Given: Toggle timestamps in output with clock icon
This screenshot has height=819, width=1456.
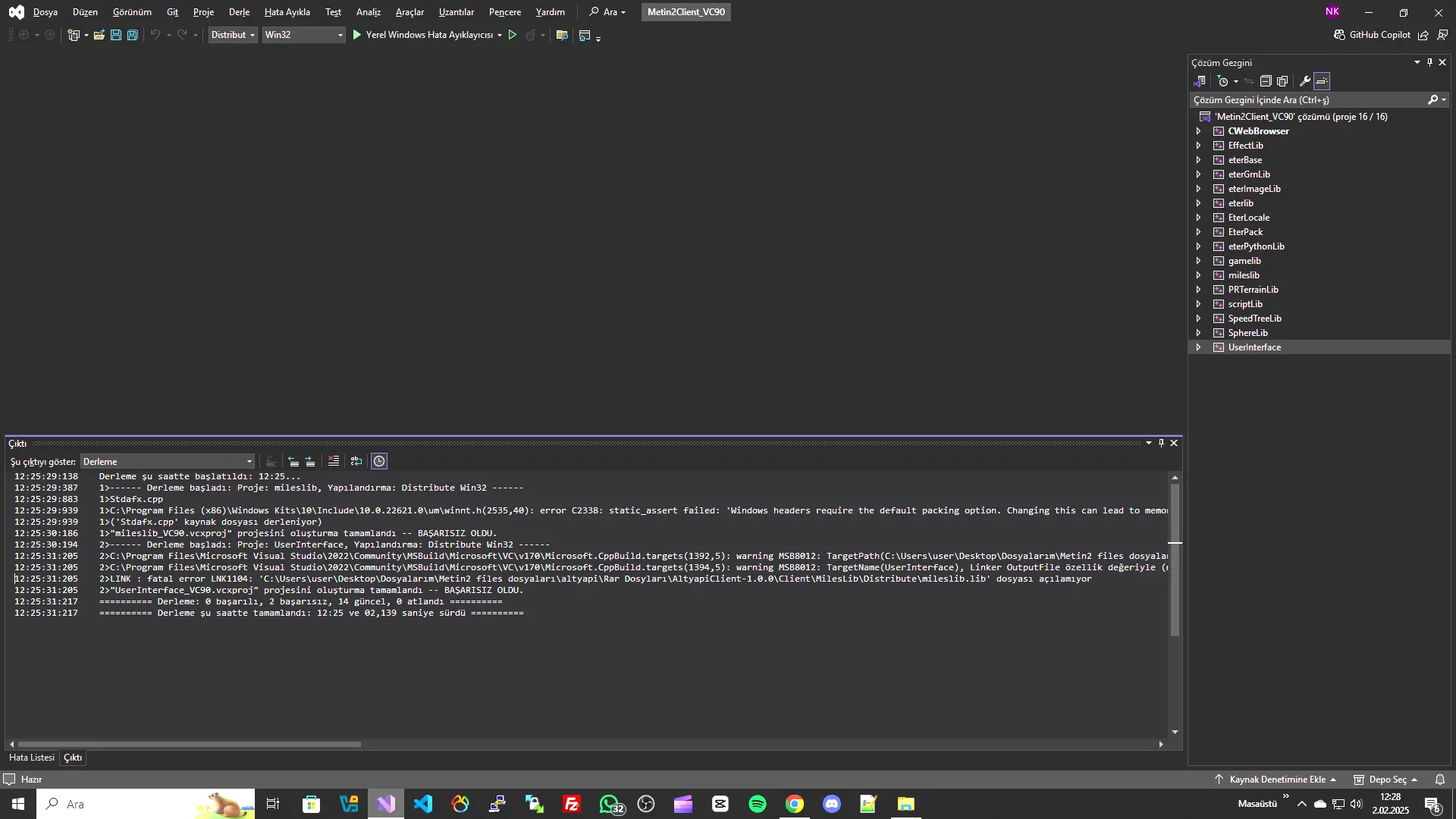Looking at the screenshot, I should 378,461.
